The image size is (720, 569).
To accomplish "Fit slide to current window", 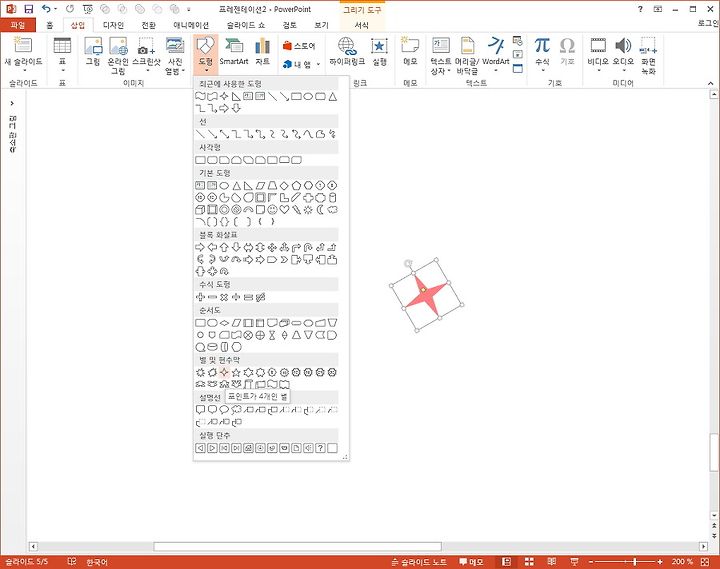I will click(x=705, y=562).
